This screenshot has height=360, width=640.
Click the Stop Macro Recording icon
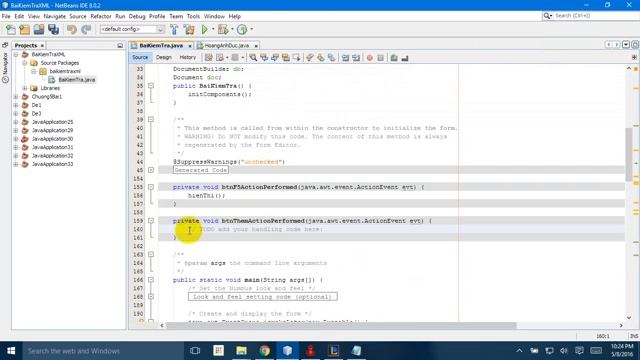pyautogui.click(x=380, y=58)
